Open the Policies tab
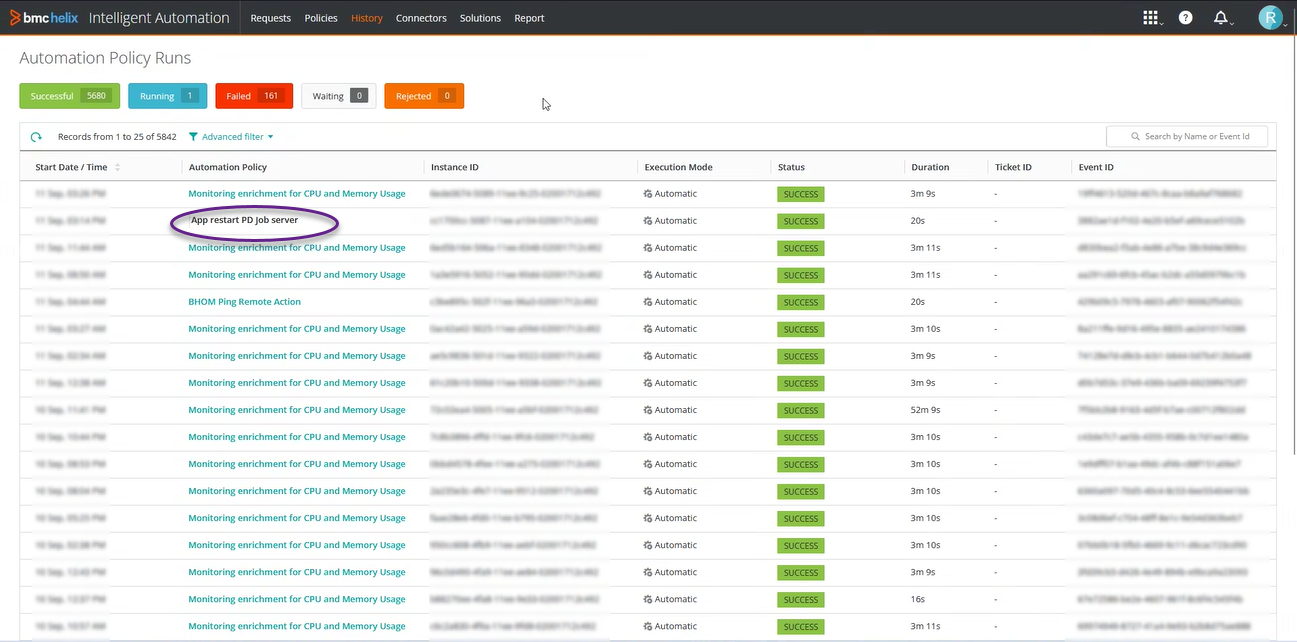Screen dimensions: 1297x642 tap(321, 18)
